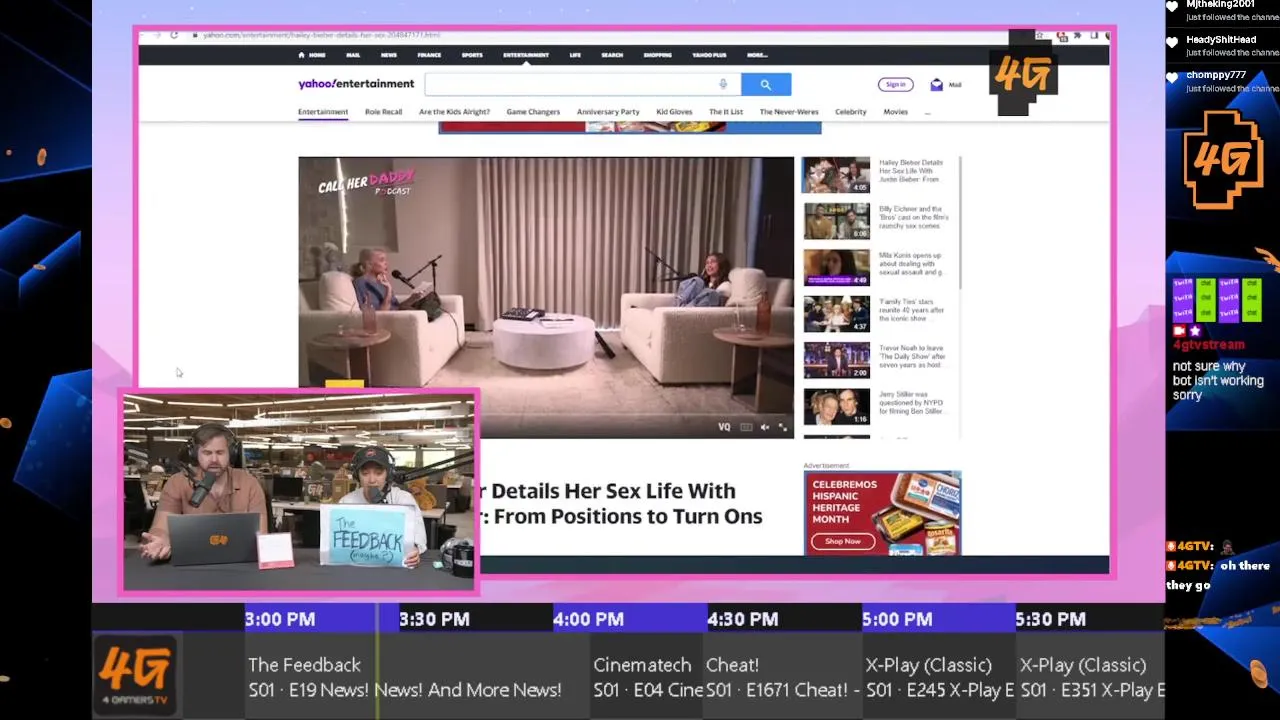Open the Role Recall tab
This screenshot has height=720, width=1280.
coord(383,112)
